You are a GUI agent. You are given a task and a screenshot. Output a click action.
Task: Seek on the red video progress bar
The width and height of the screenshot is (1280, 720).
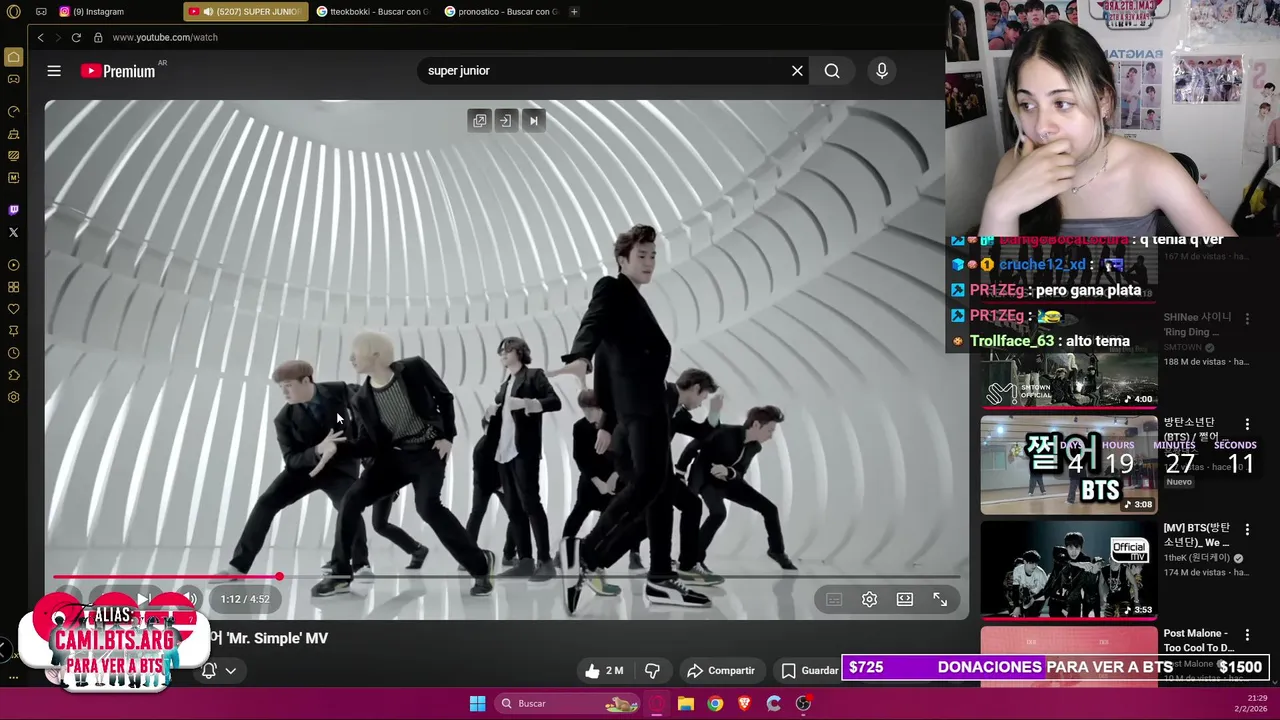pyautogui.click(x=507, y=577)
